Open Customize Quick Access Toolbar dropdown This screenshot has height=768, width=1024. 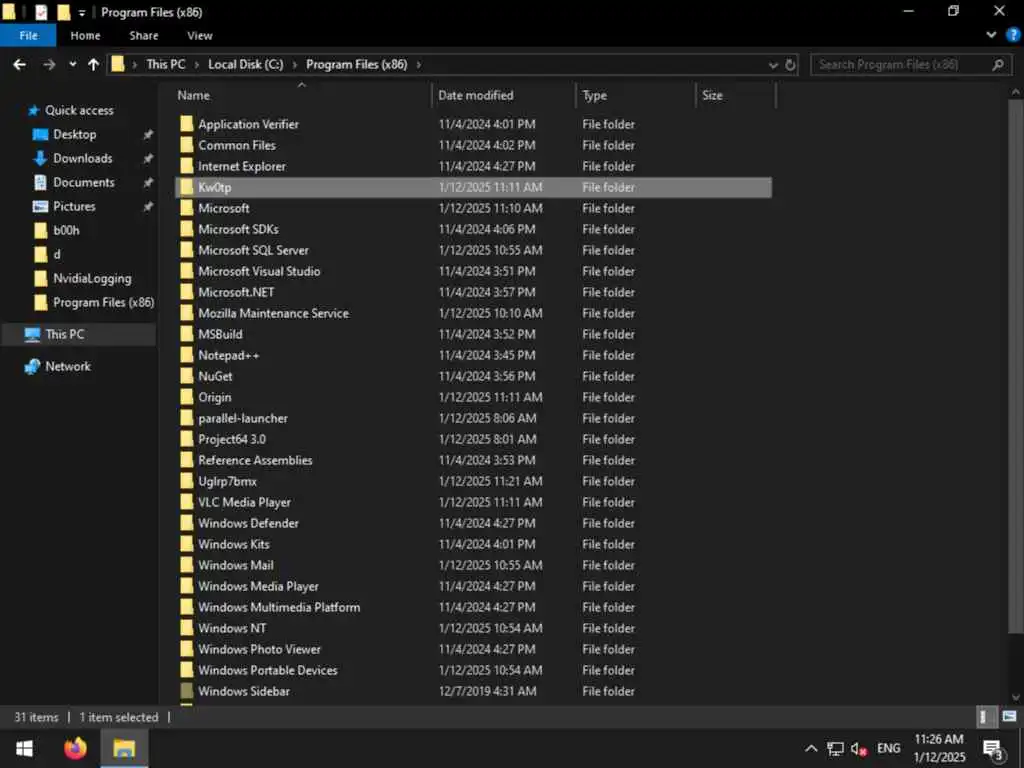pos(82,12)
